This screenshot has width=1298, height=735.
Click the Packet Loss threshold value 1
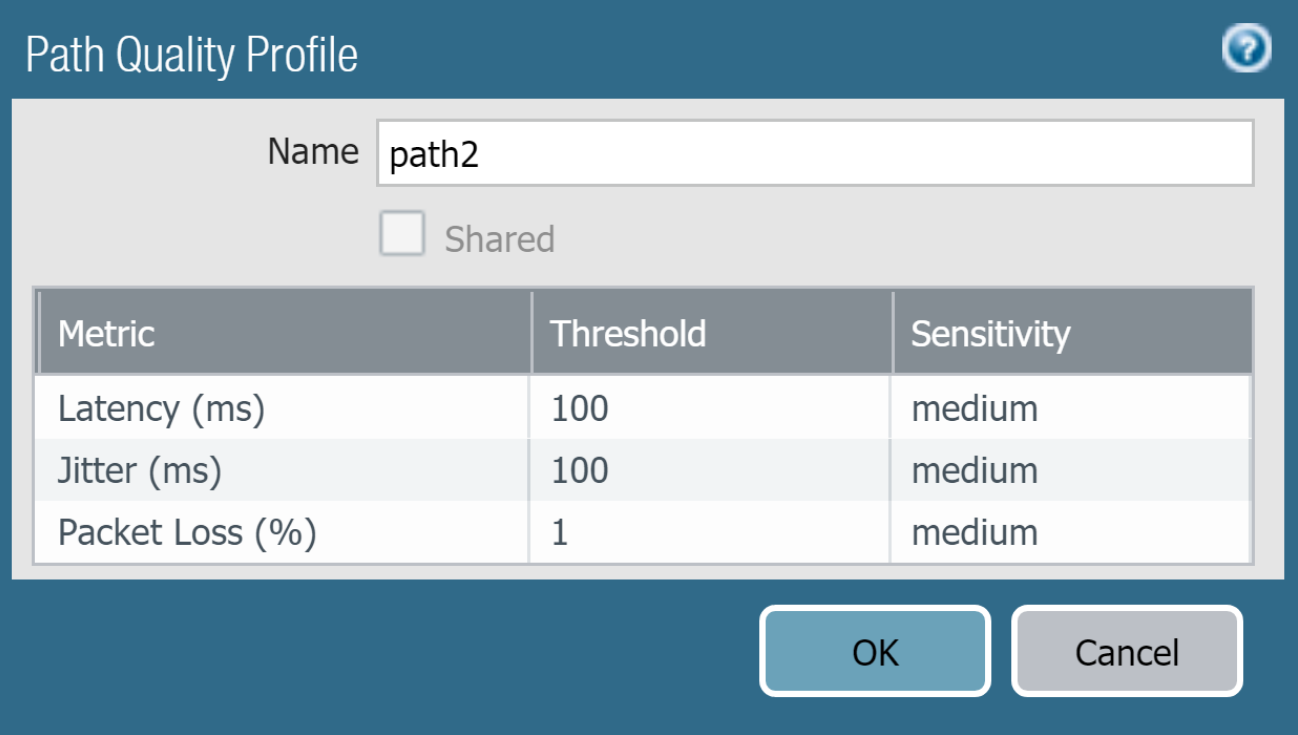pyautogui.click(x=562, y=532)
